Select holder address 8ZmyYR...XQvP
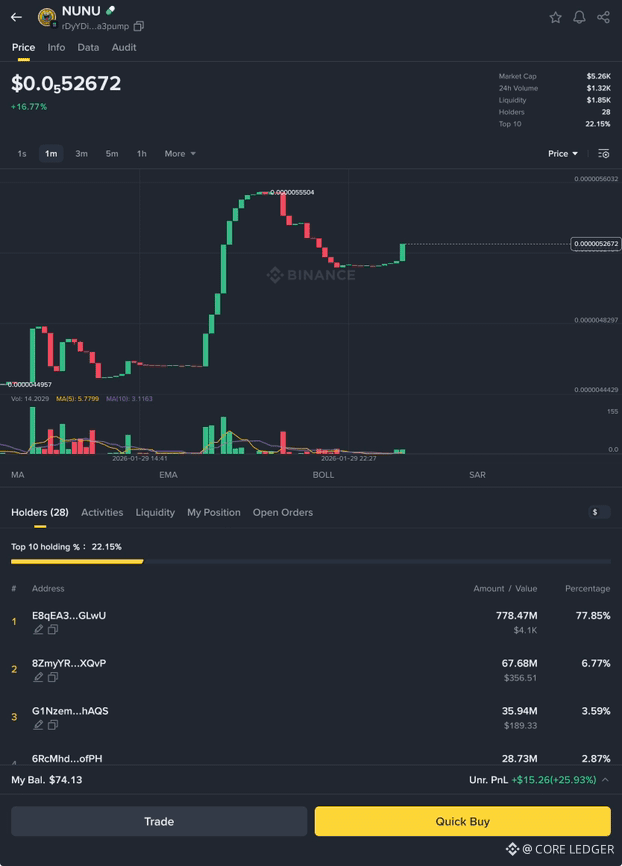Viewport: 622px width, 866px height. pos(69,663)
